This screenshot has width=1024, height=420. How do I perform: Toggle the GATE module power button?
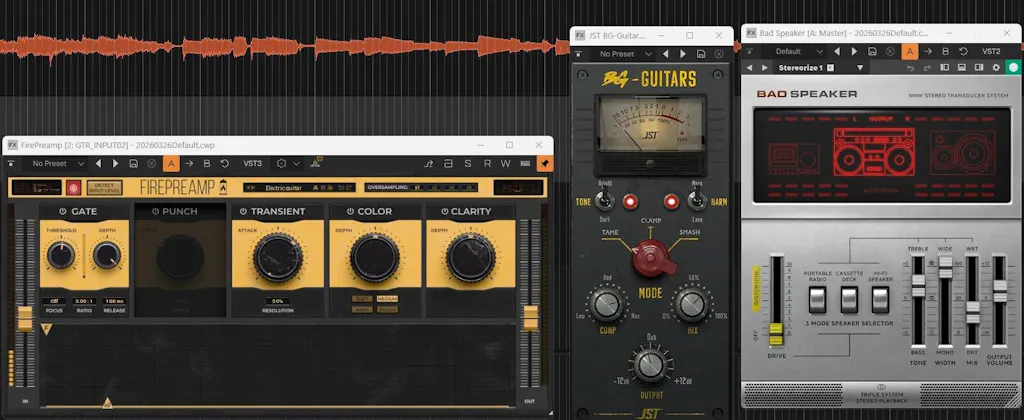(x=63, y=212)
